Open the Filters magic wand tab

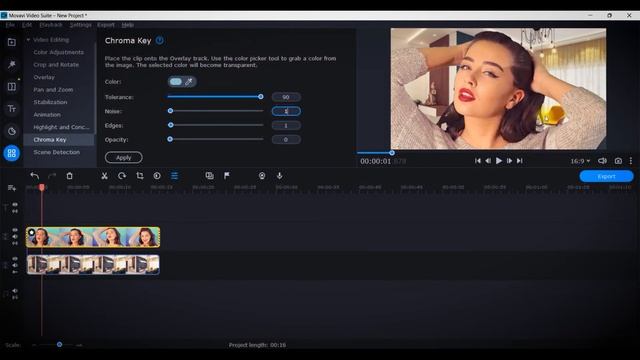coord(11,64)
